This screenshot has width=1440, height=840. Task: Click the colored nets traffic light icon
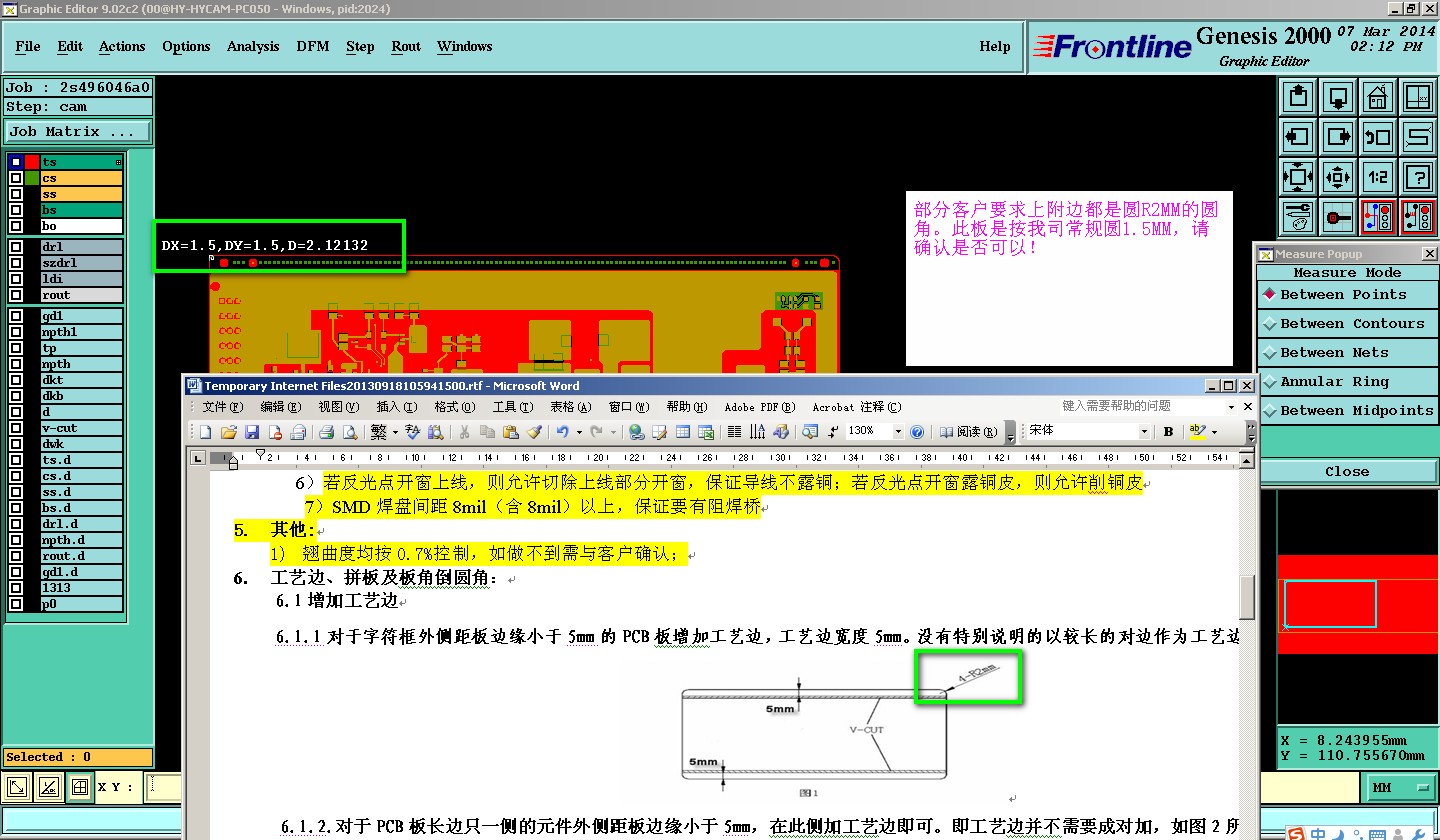pos(1378,216)
